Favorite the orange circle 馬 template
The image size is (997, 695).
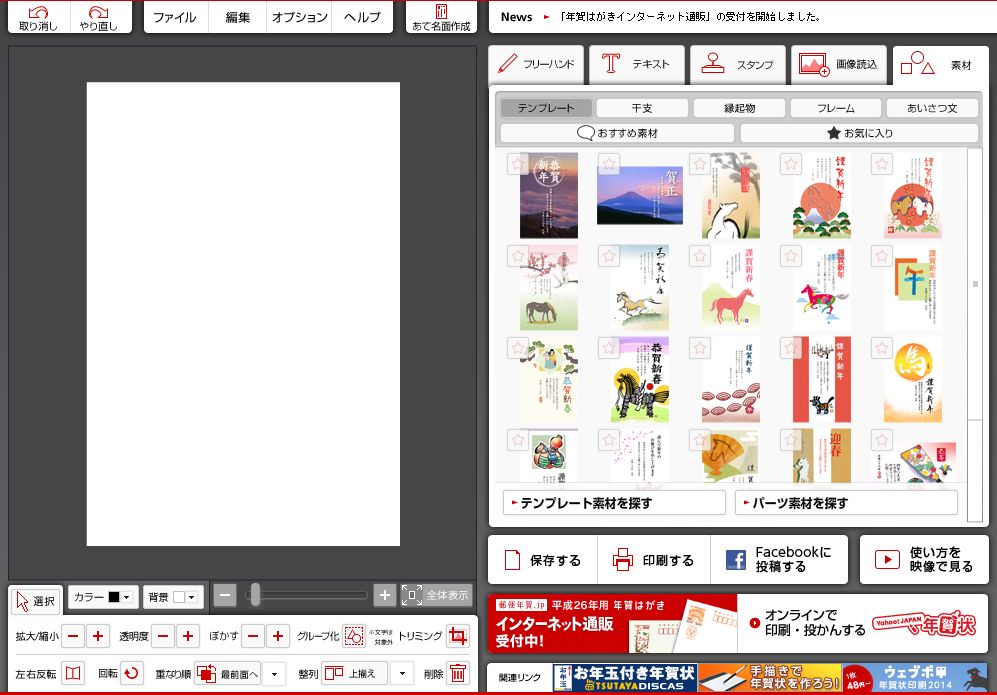coord(881,348)
